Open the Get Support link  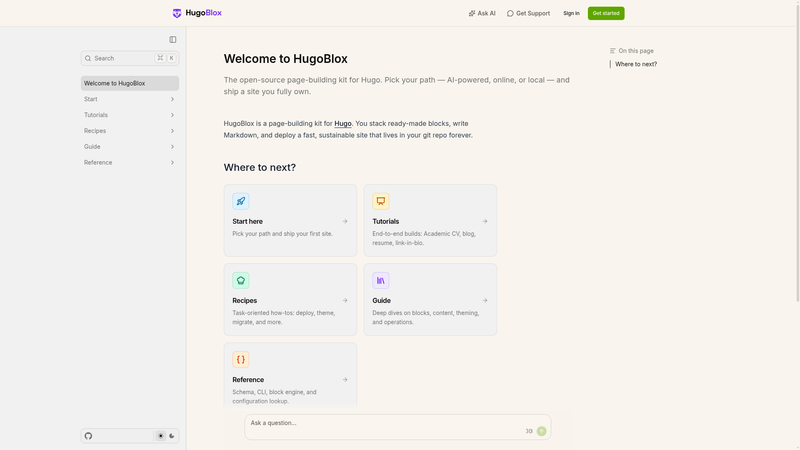(x=528, y=13)
